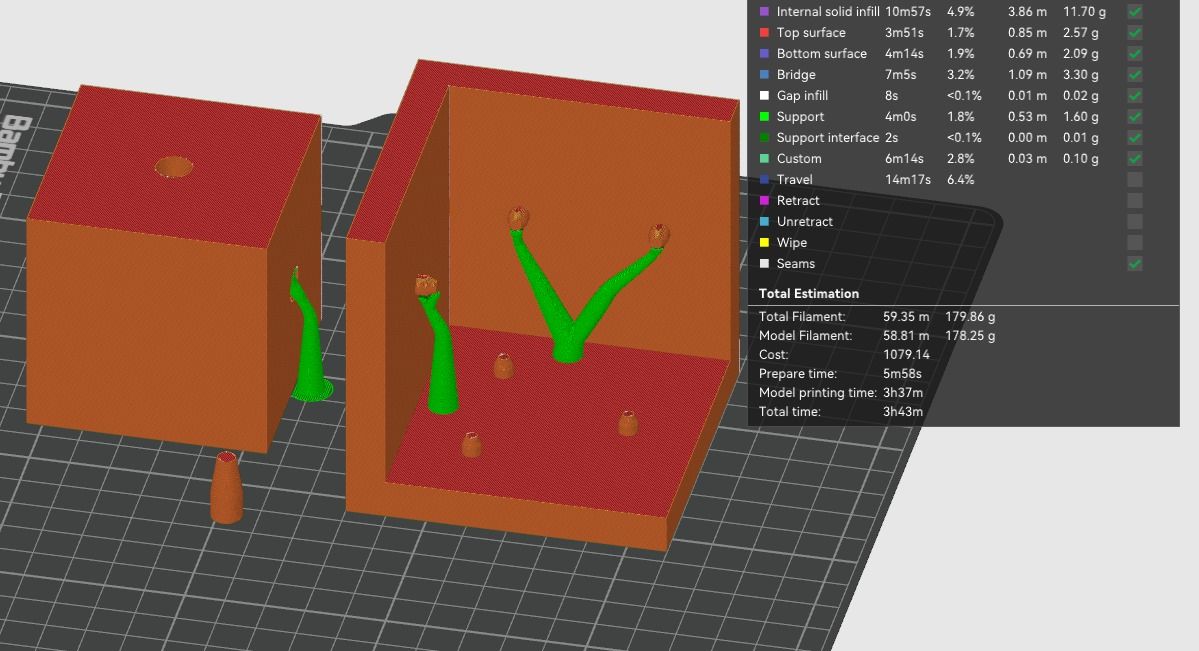Select the Retract legend label

pos(798,200)
